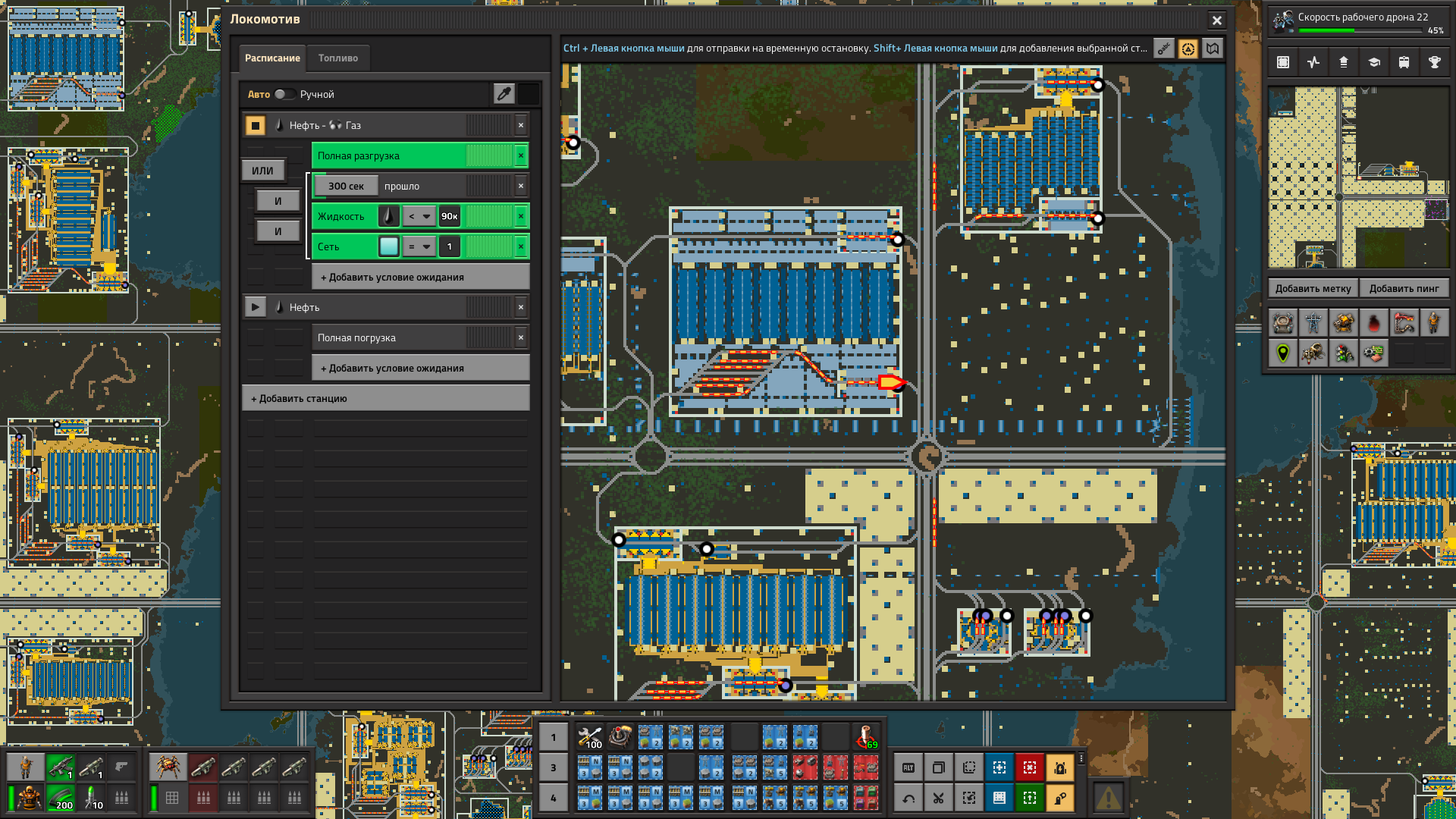Edit the 300 сек time value
Screen dimensions: 1456x819
coord(346,186)
